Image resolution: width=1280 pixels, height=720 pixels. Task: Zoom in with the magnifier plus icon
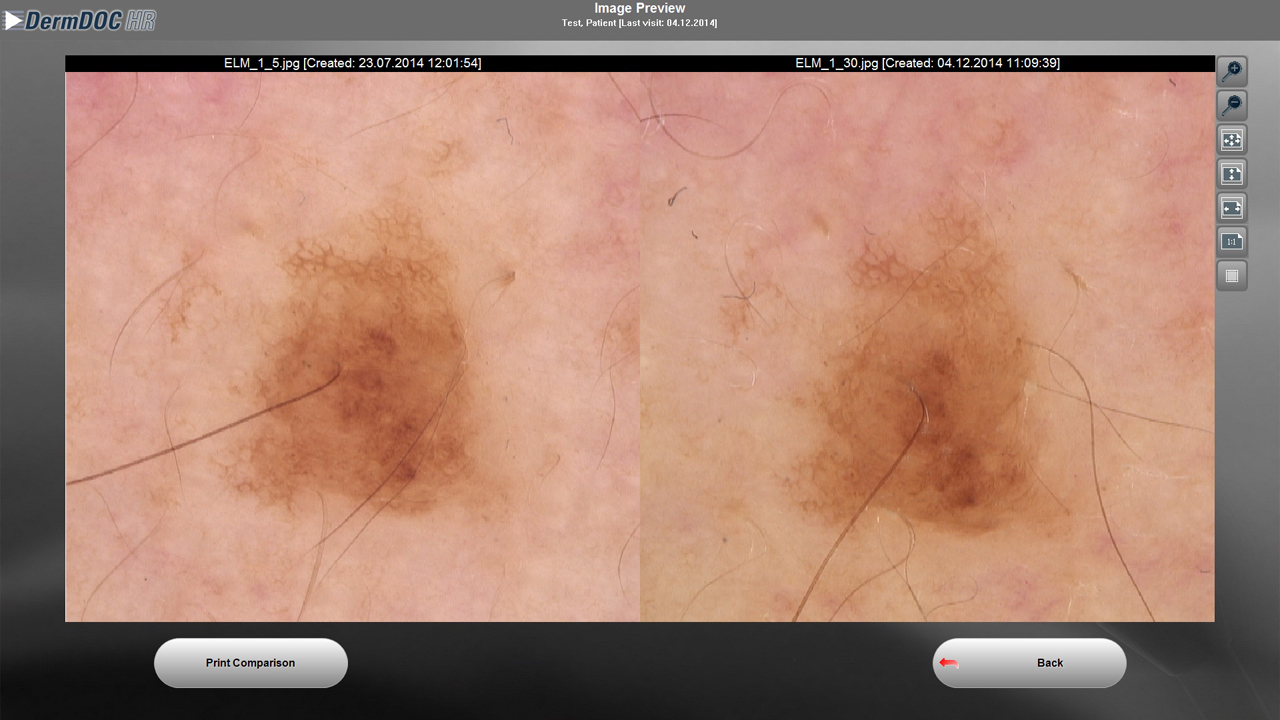1232,71
